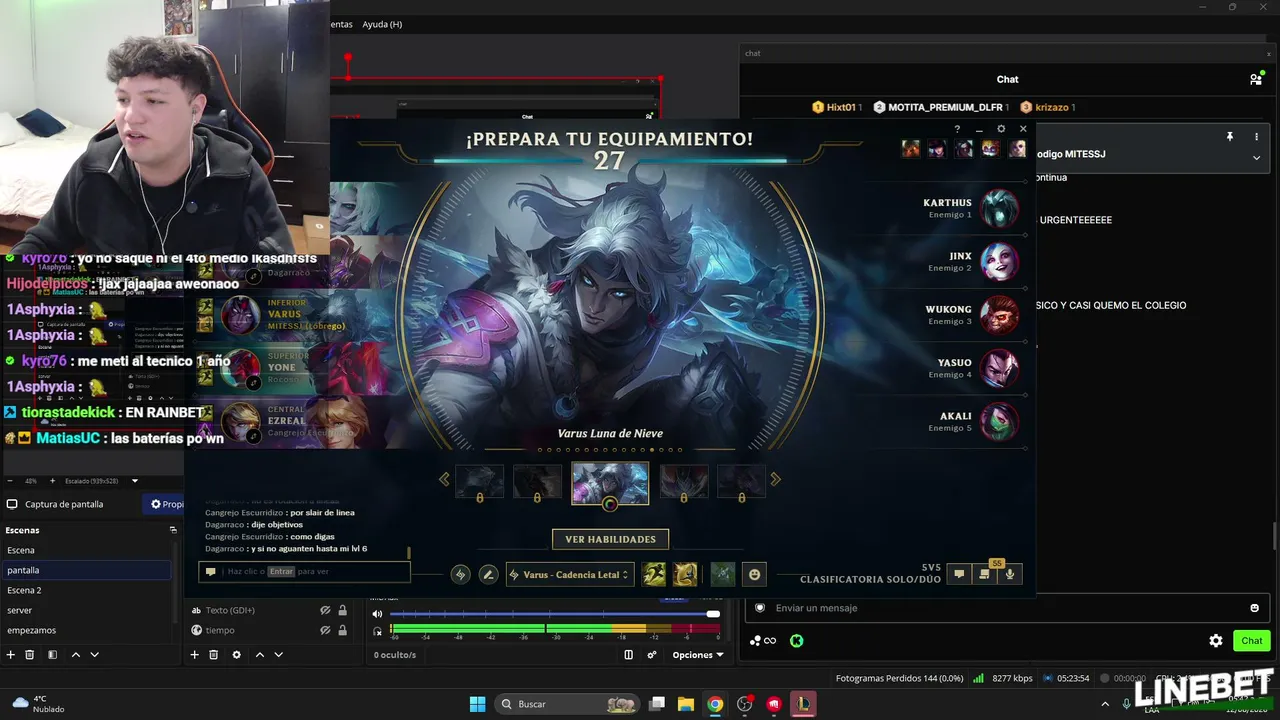The image size is (1280, 720).
Task: Open advanced audio properties gears icon
Action: [x=652, y=655]
